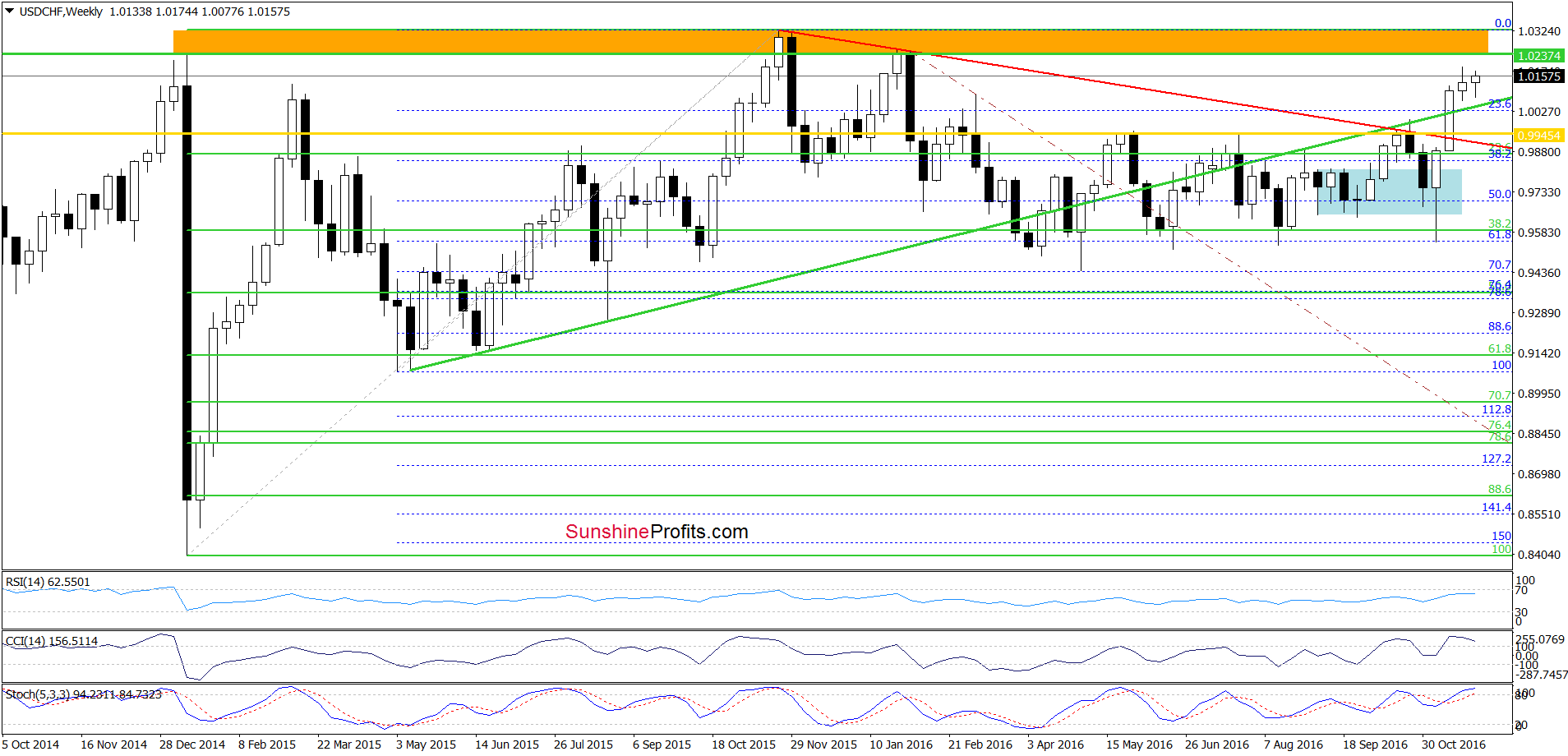Click the 14 Jun 2015 date label
This screenshot has height=756, width=1568.
[507, 744]
